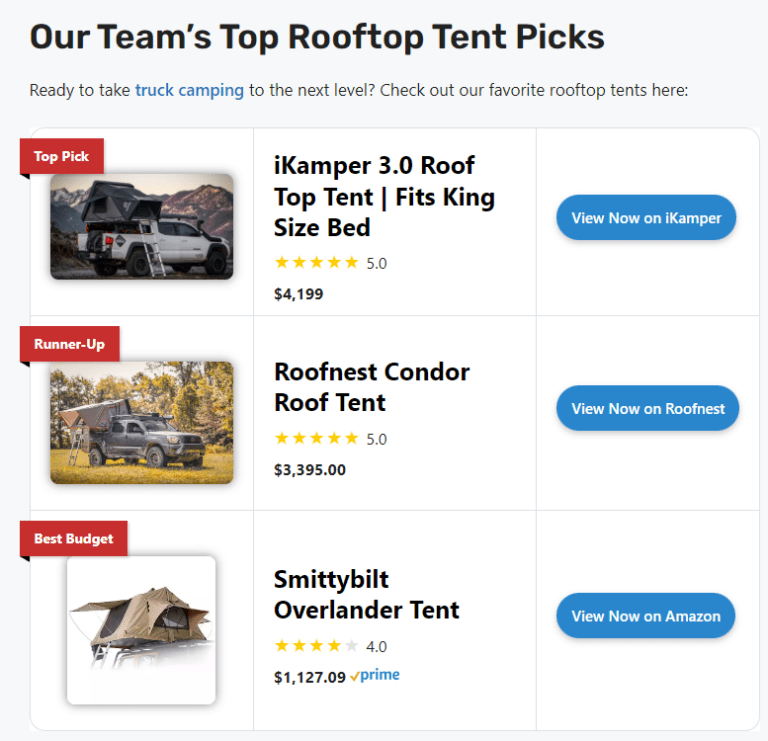The width and height of the screenshot is (768, 741).
Task: Click the Smittybilt four-star rating
Action: tap(316, 646)
